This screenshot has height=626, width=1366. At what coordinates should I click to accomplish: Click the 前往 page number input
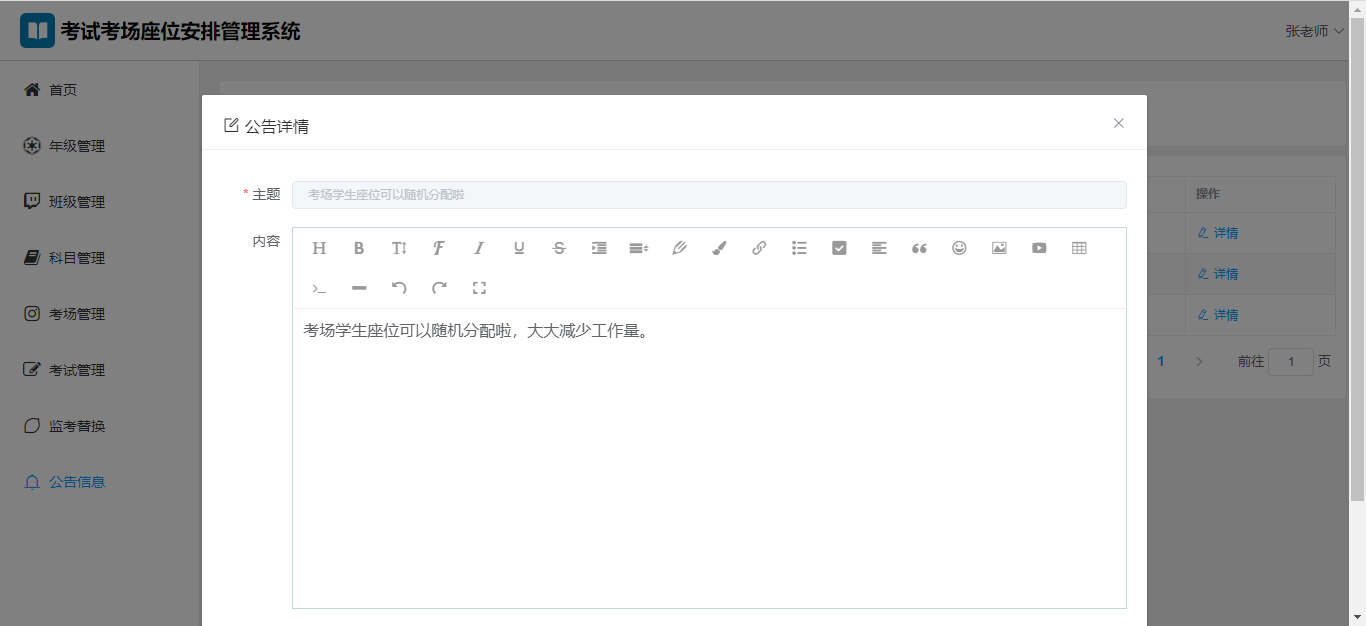tap(1291, 361)
